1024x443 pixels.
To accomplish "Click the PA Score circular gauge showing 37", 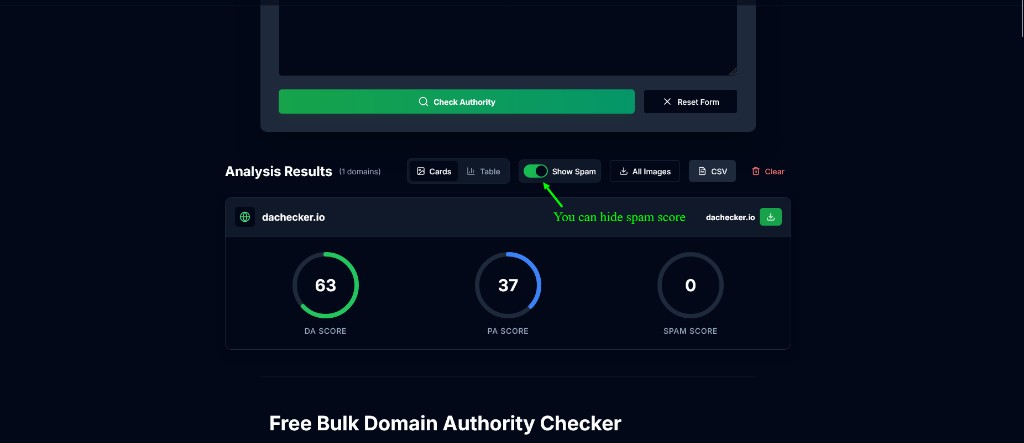I will (508, 285).
